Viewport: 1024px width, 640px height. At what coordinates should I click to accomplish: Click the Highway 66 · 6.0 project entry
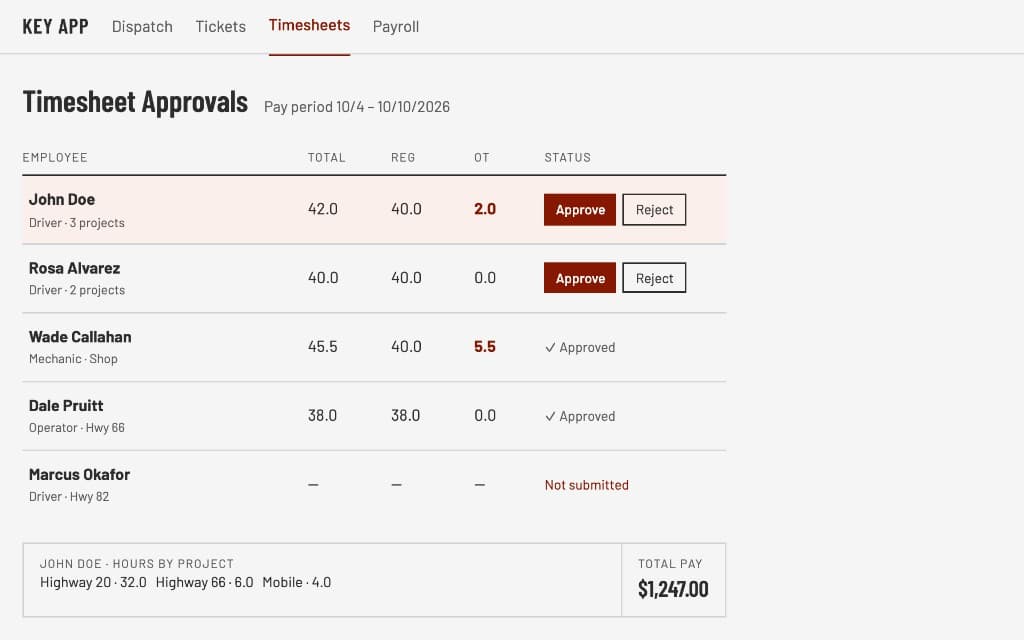[204, 583]
